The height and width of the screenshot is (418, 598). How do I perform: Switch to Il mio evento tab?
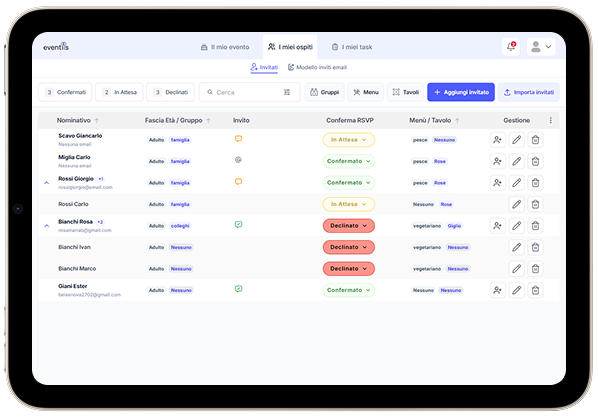point(225,47)
